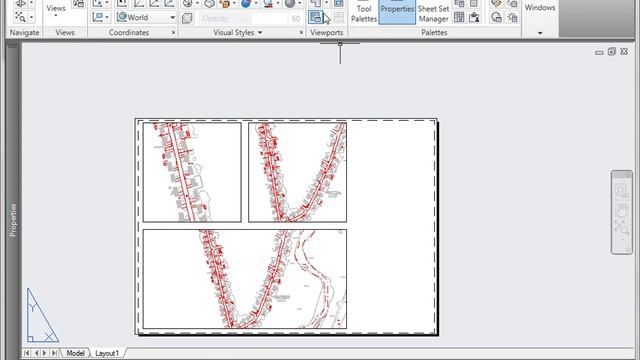The height and width of the screenshot is (360, 640).
Task: Toggle the X-Ray effect icon
Action: [x=187, y=18]
